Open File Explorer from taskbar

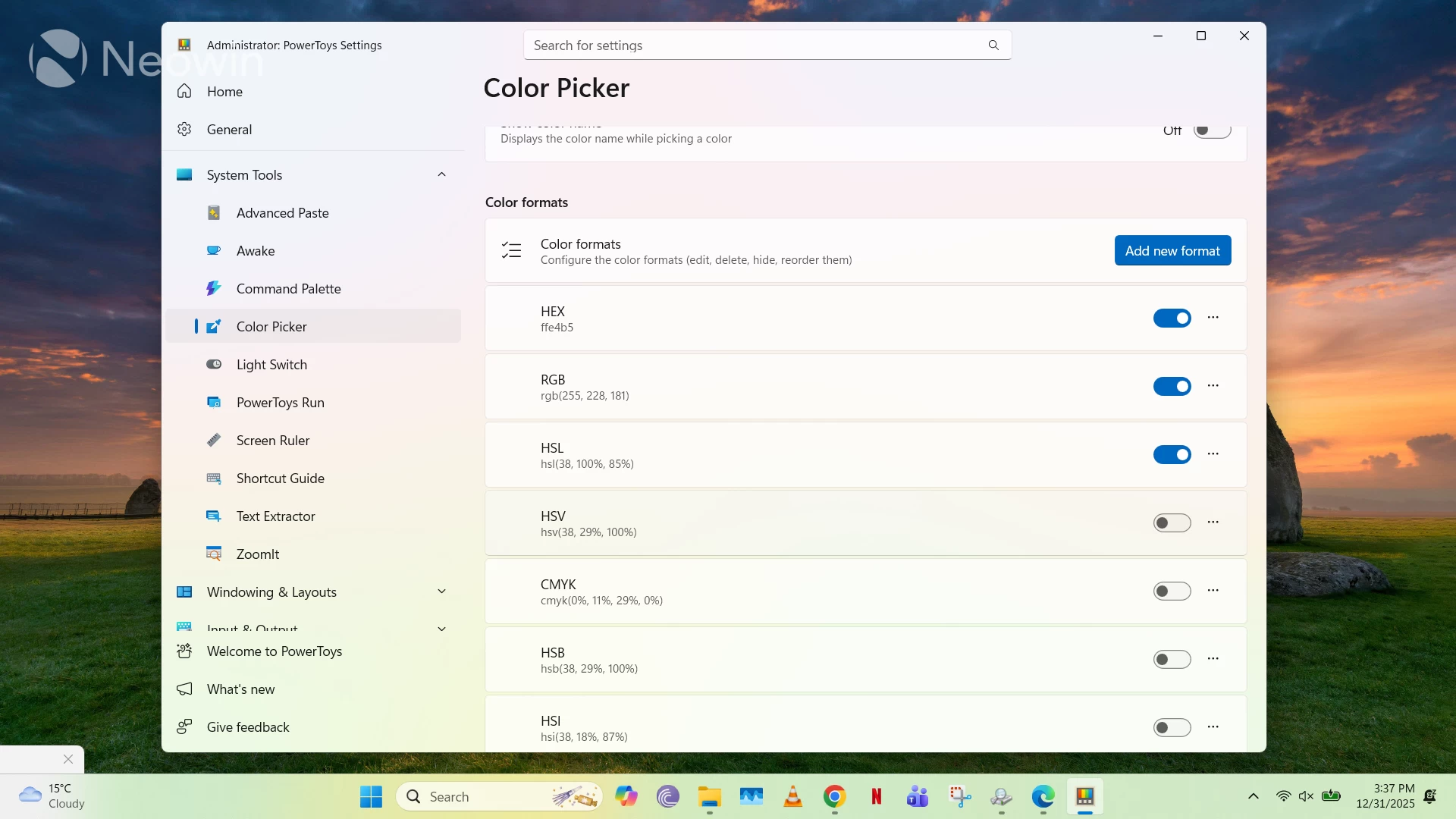710,797
